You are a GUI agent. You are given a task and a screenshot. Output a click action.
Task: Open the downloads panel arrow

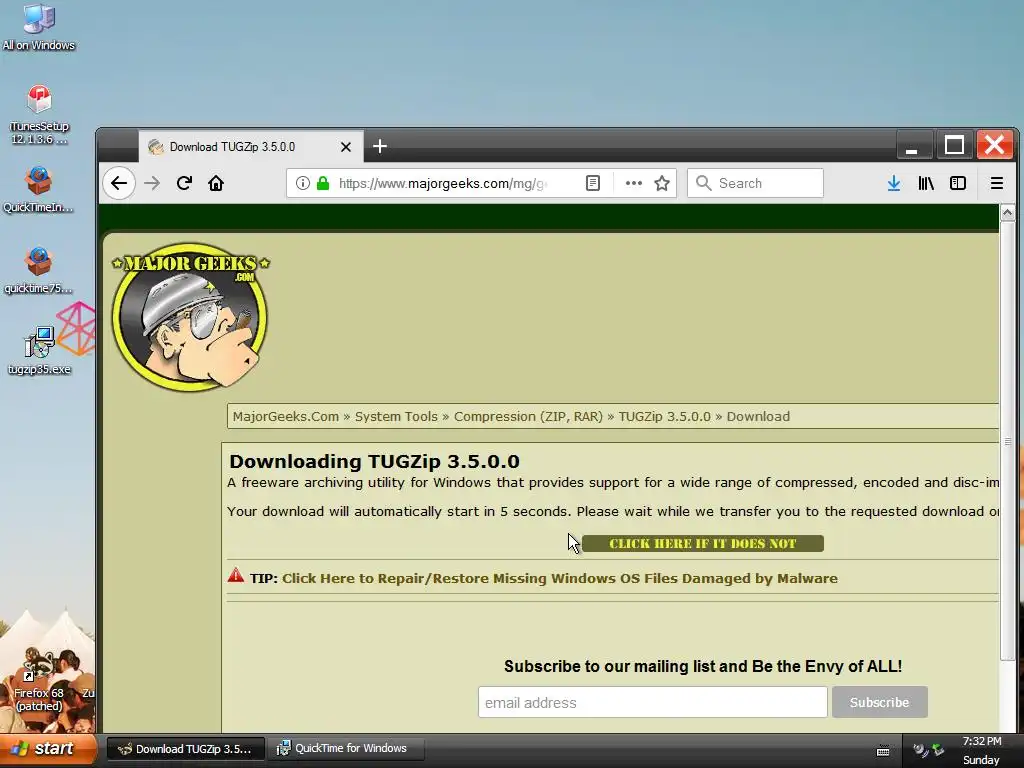(894, 184)
